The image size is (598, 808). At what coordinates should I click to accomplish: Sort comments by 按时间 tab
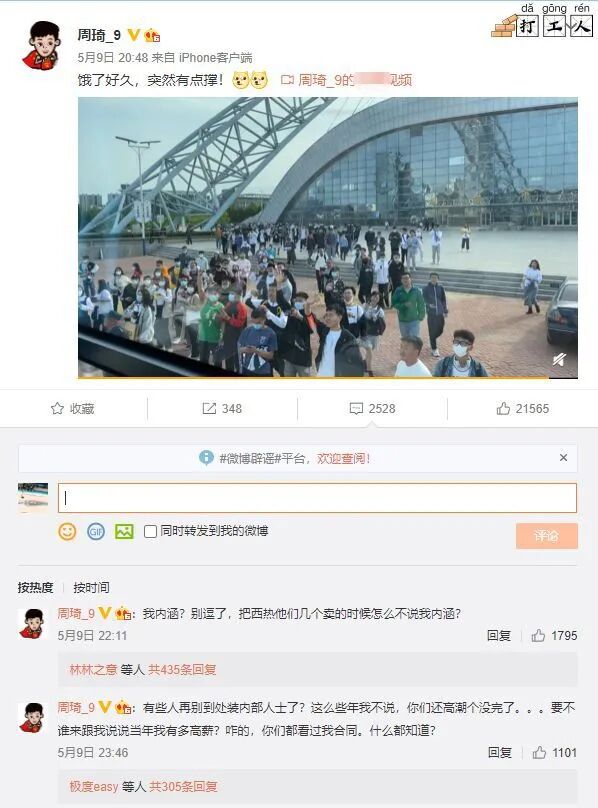pyautogui.click(x=91, y=587)
